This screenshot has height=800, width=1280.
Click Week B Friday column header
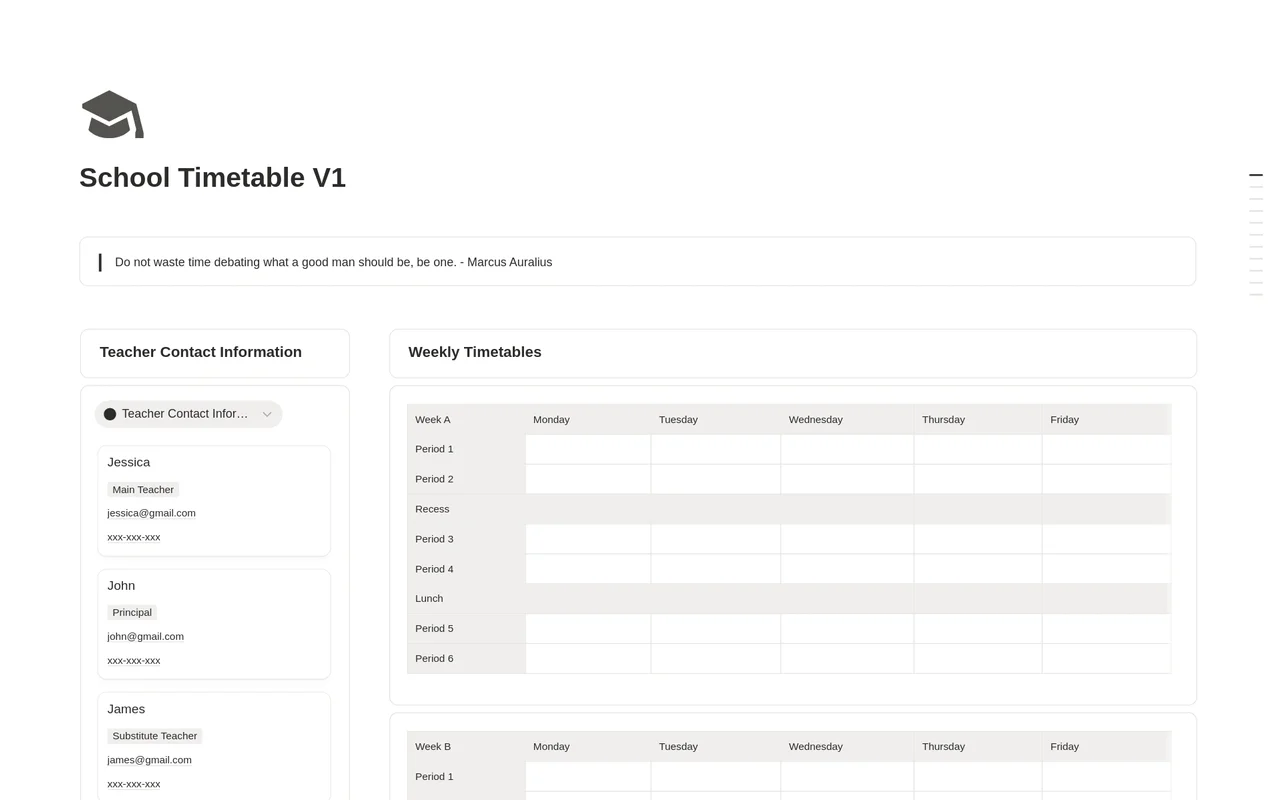coord(1106,746)
